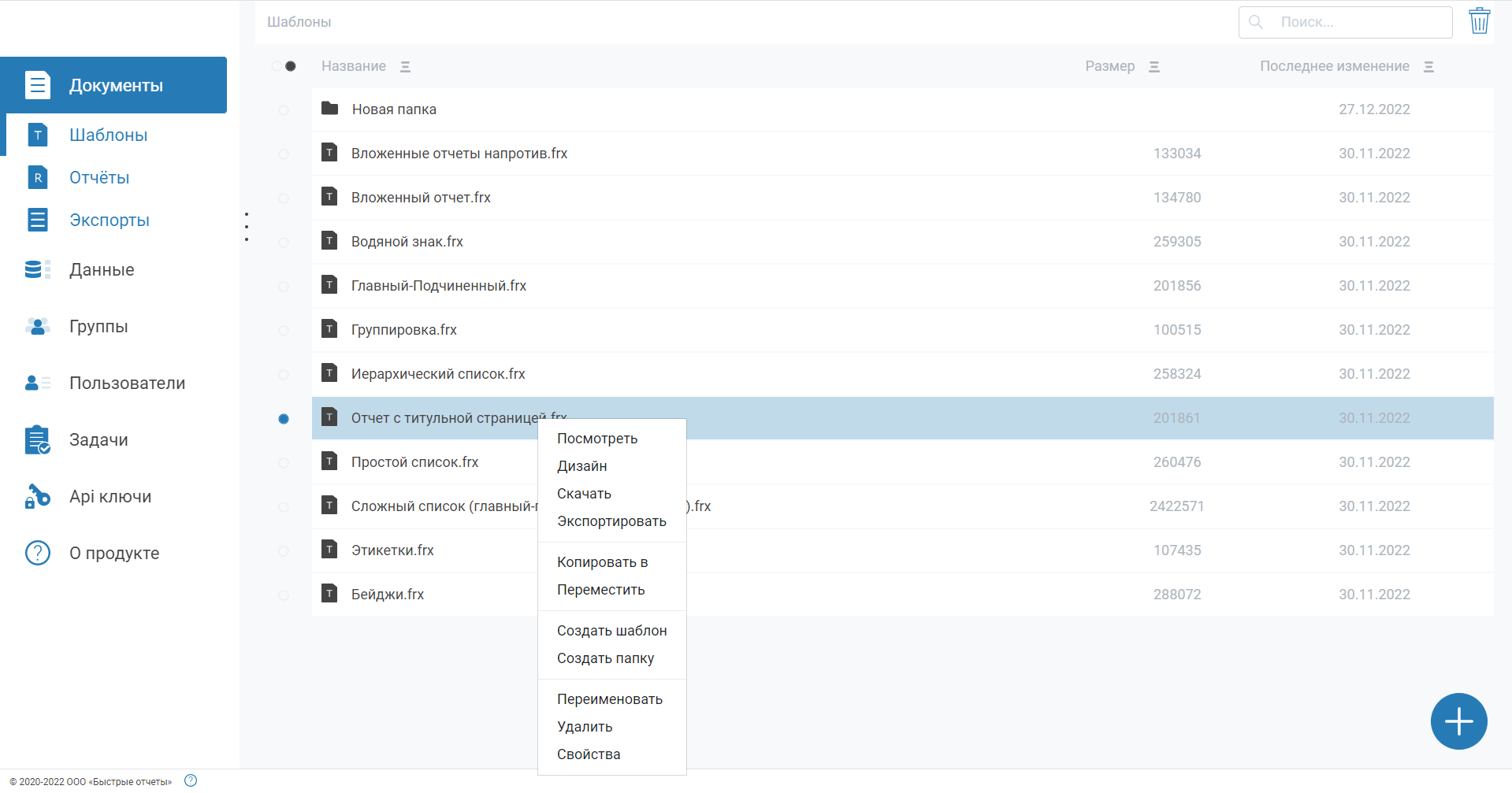Open the Data database icon
Viewport: 1512px width, 793px height.
pos(38,269)
